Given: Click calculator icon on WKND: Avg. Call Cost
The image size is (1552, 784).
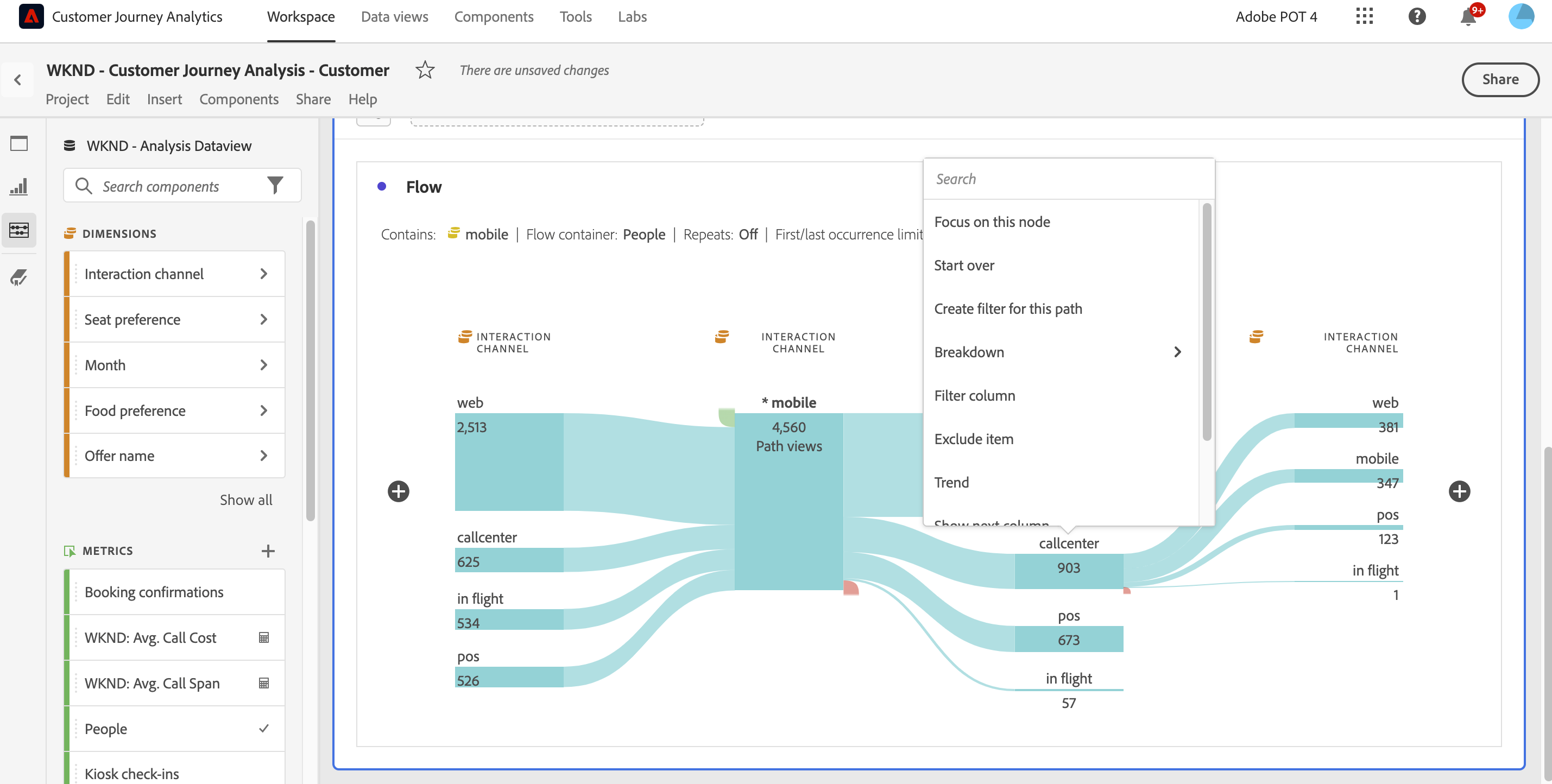Looking at the screenshot, I should (x=263, y=637).
